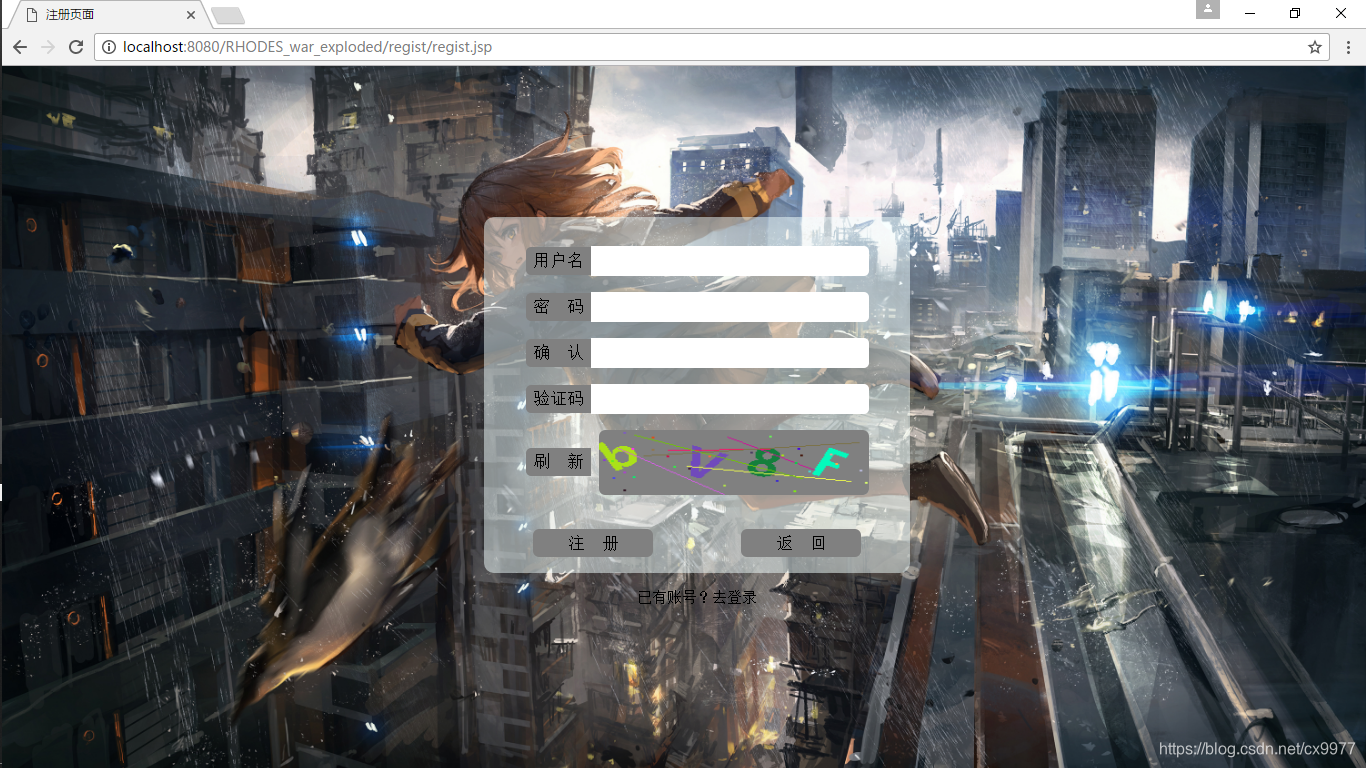Click the 用户名 input field

coord(730,261)
